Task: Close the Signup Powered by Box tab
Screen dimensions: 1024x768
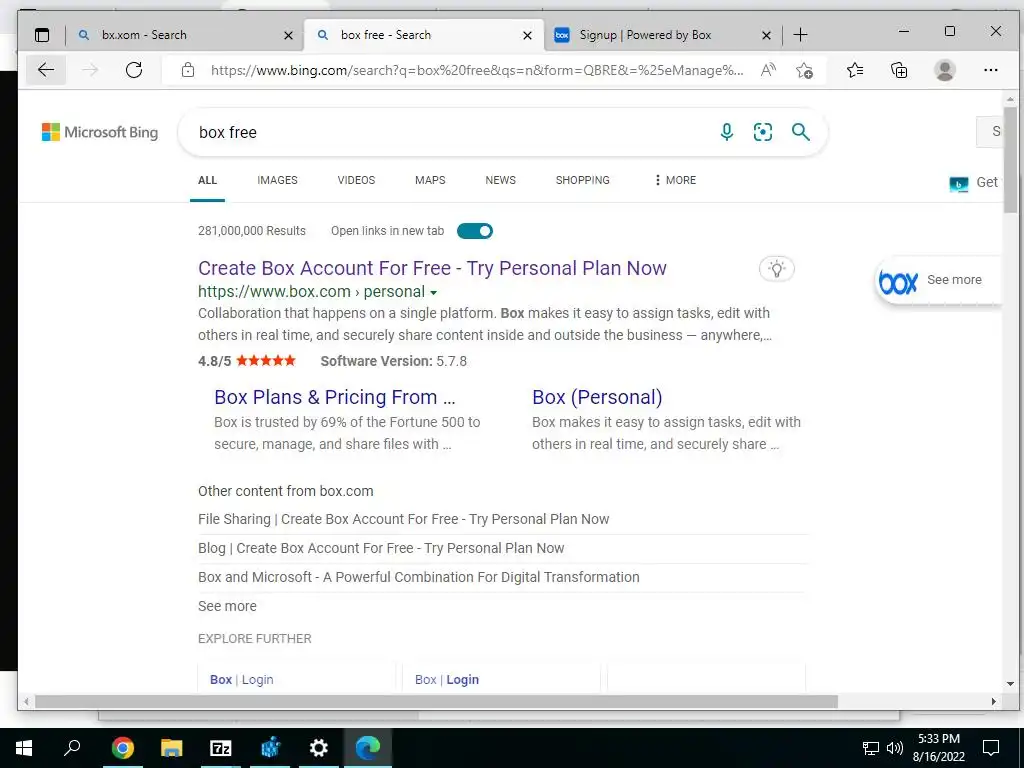Action: pyautogui.click(x=767, y=35)
